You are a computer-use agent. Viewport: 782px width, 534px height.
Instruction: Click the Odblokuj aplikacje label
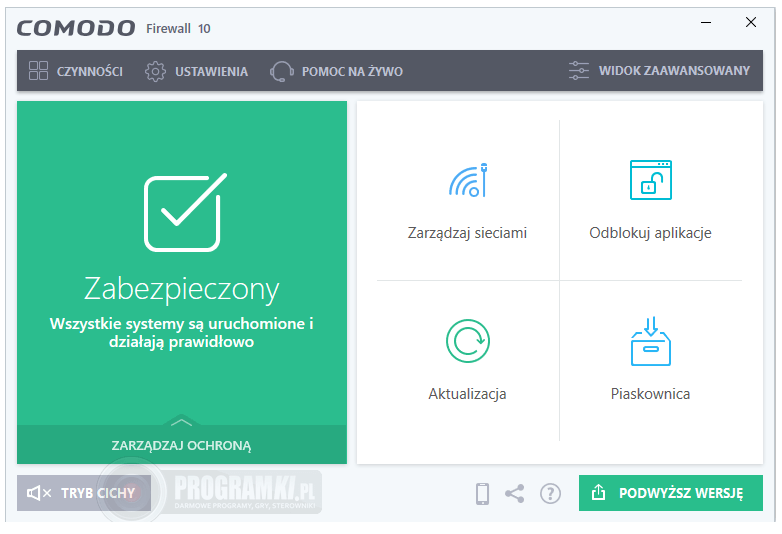coord(650,233)
